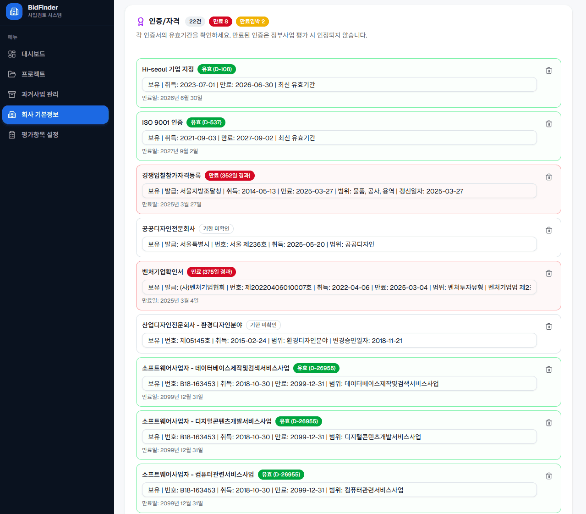This screenshot has height=514, width=586.
Task: Edit the ISO 9001 인증 details field
Action: [x=339, y=138]
